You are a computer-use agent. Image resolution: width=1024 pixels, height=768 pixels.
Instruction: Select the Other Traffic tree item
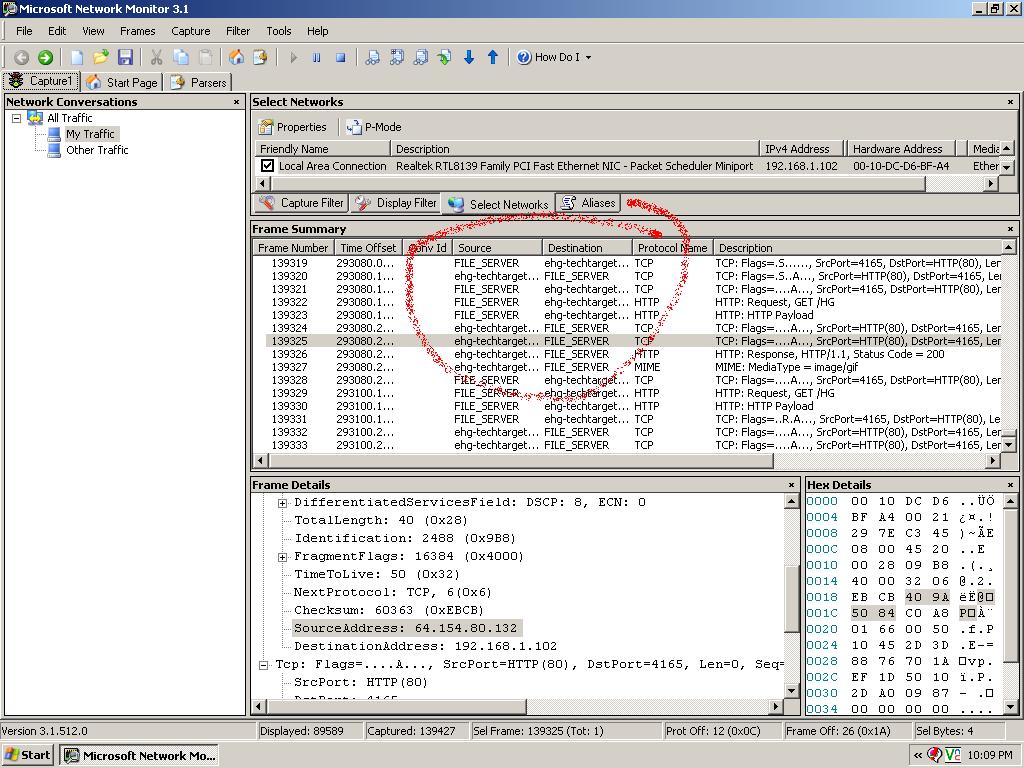click(x=97, y=150)
